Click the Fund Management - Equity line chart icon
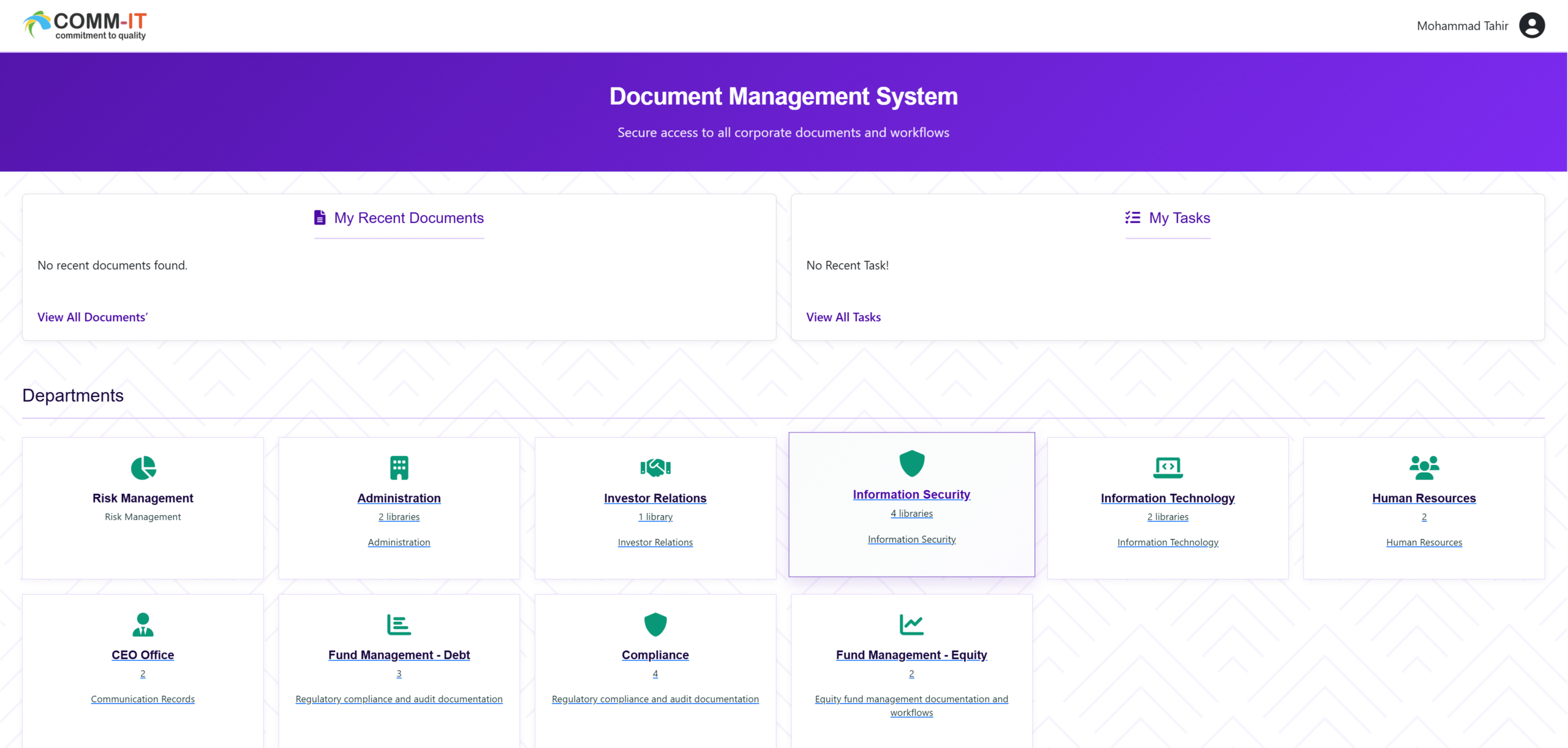The height and width of the screenshot is (748, 1568). point(911,625)
